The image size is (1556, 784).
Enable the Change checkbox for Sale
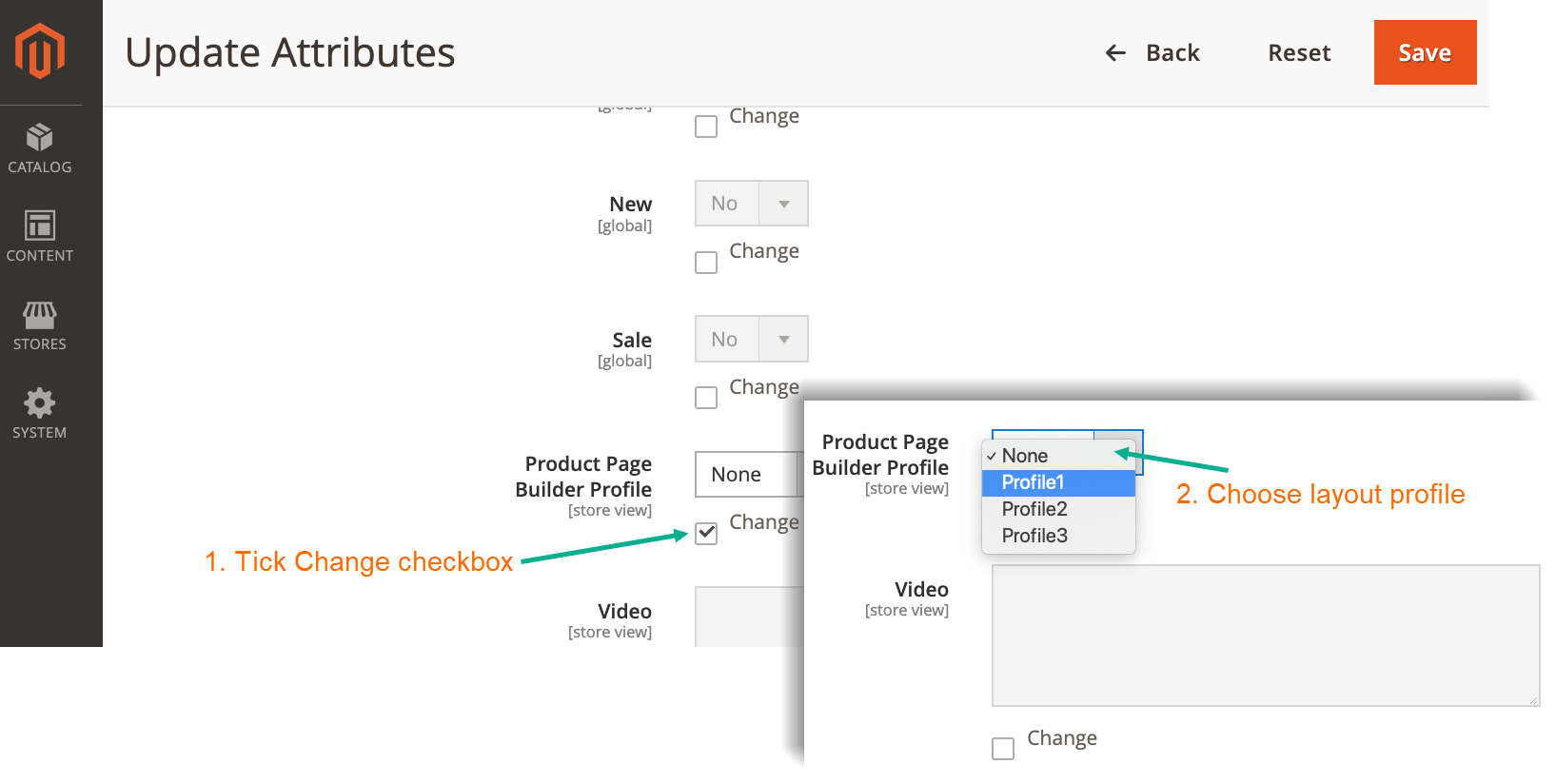pyautogui.click(x=705, y=398)
